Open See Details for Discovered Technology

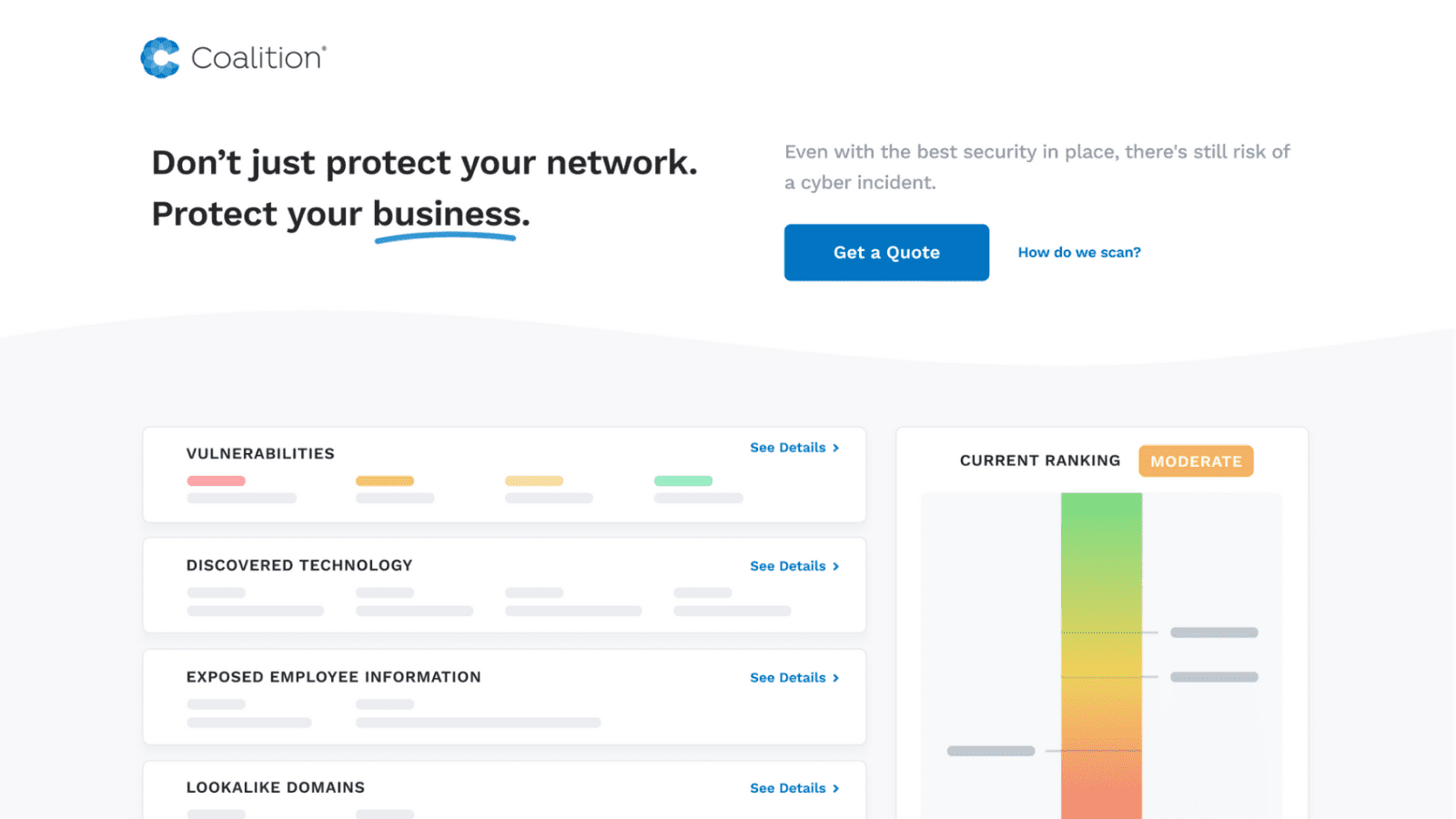(788, 566)
